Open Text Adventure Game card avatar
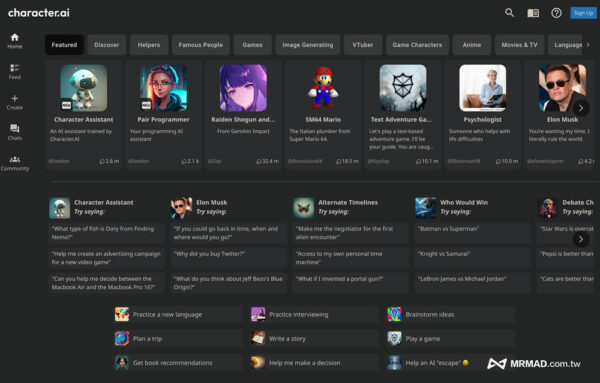The width and height of the screenshot is (600, 383). tap(403, 88)
